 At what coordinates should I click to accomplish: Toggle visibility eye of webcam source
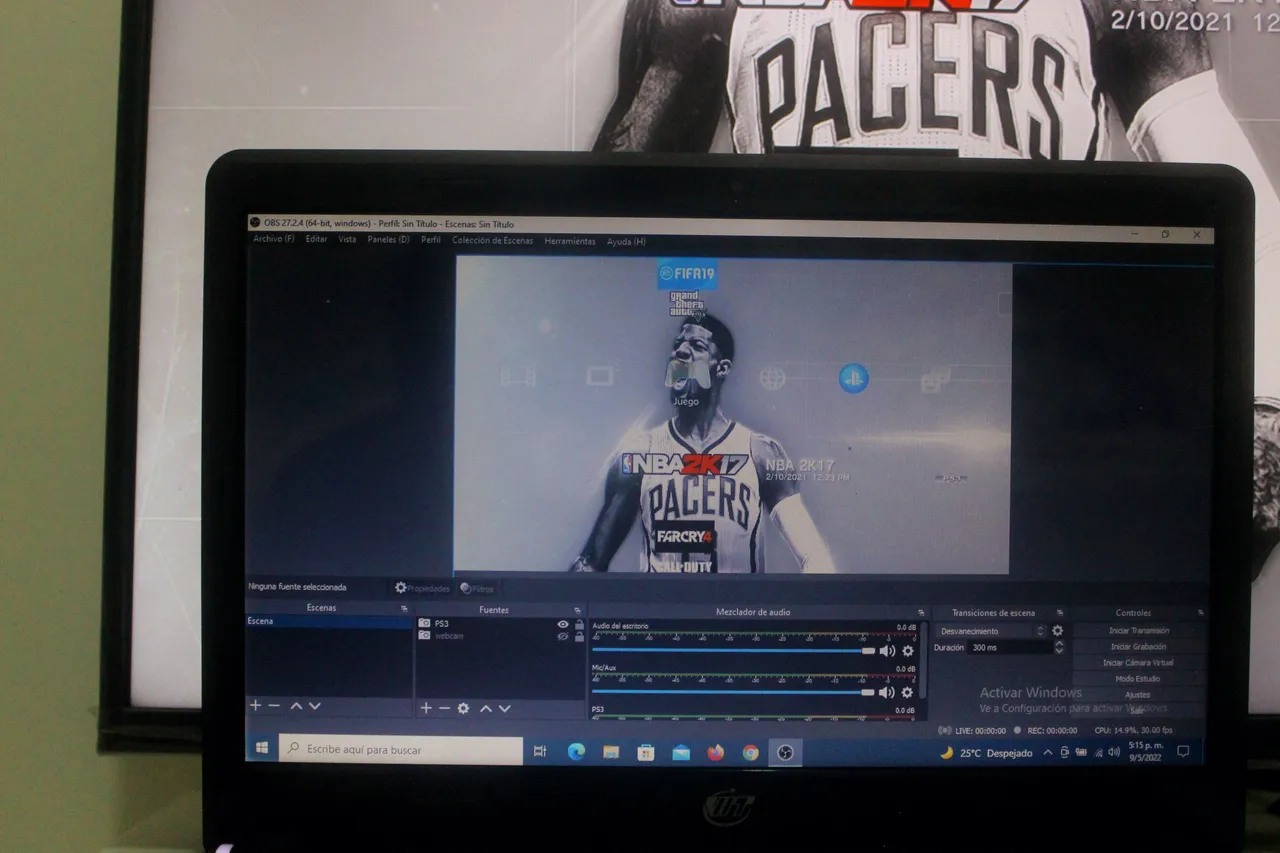tap(563, 636)
